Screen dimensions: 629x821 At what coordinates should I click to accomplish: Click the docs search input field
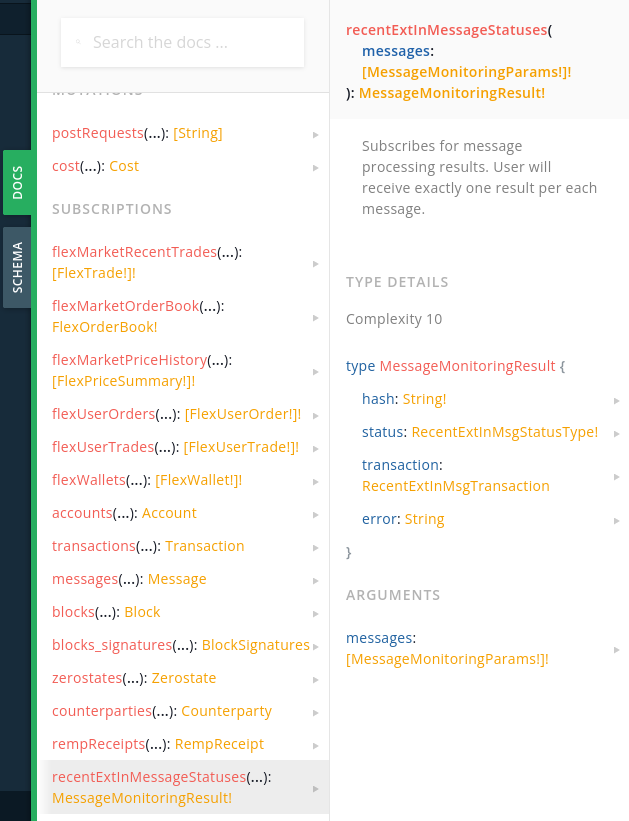pyautogui.click(x=190, y=43)
